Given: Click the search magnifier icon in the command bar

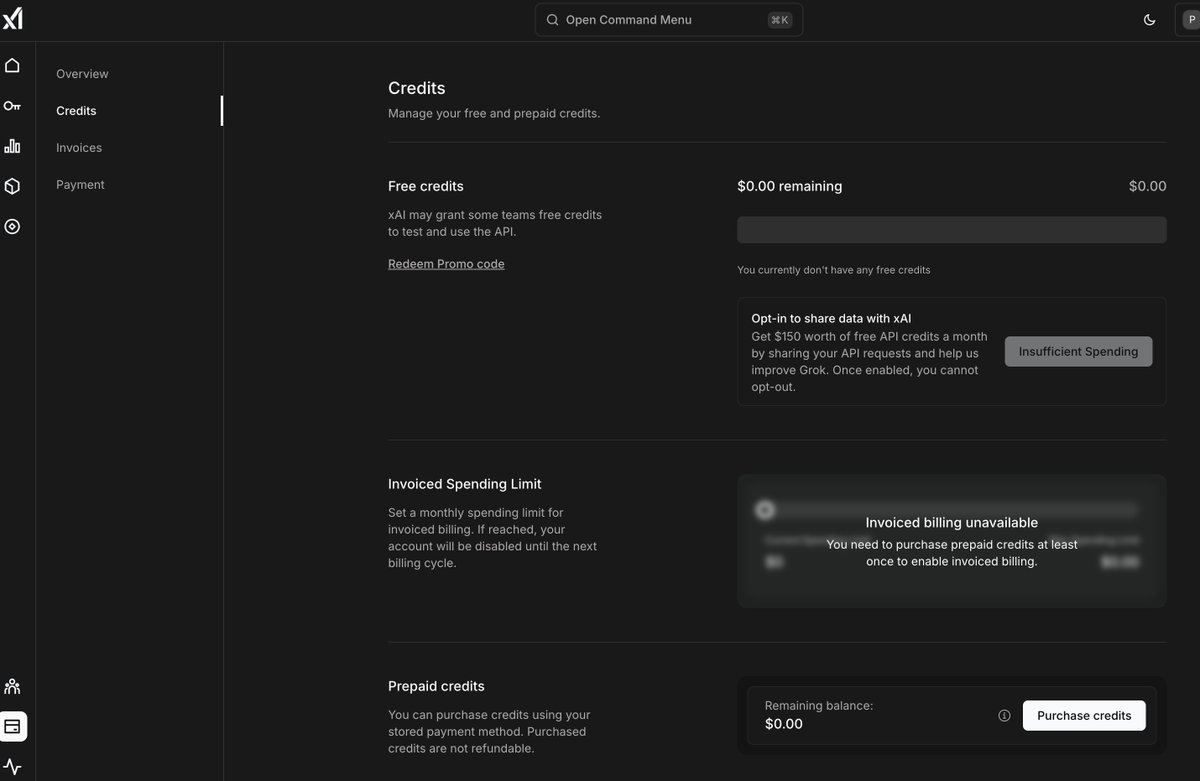Looking at the screenshot, I should coord(552,20).
